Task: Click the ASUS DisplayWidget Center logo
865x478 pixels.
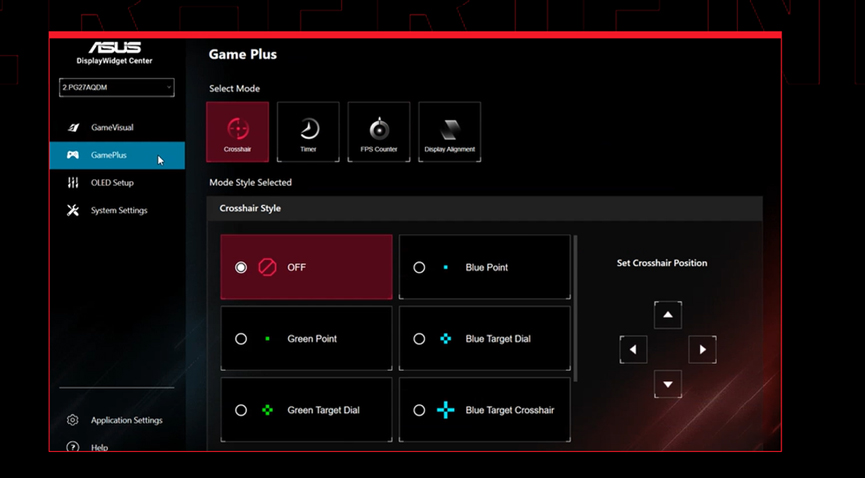Action: click(115, 53)
